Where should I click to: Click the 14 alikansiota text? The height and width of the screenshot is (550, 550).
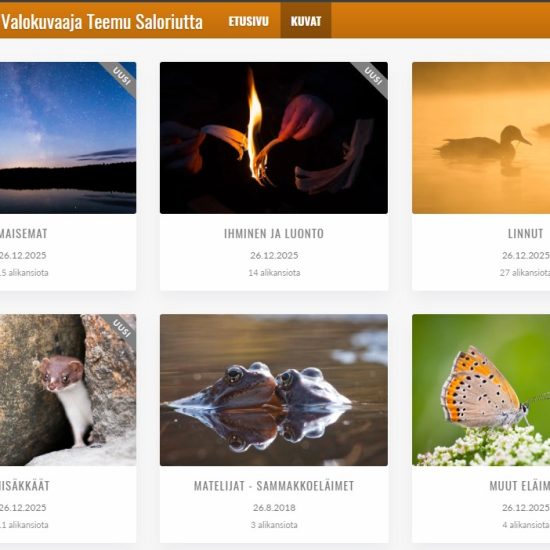(x=274, y=273)
